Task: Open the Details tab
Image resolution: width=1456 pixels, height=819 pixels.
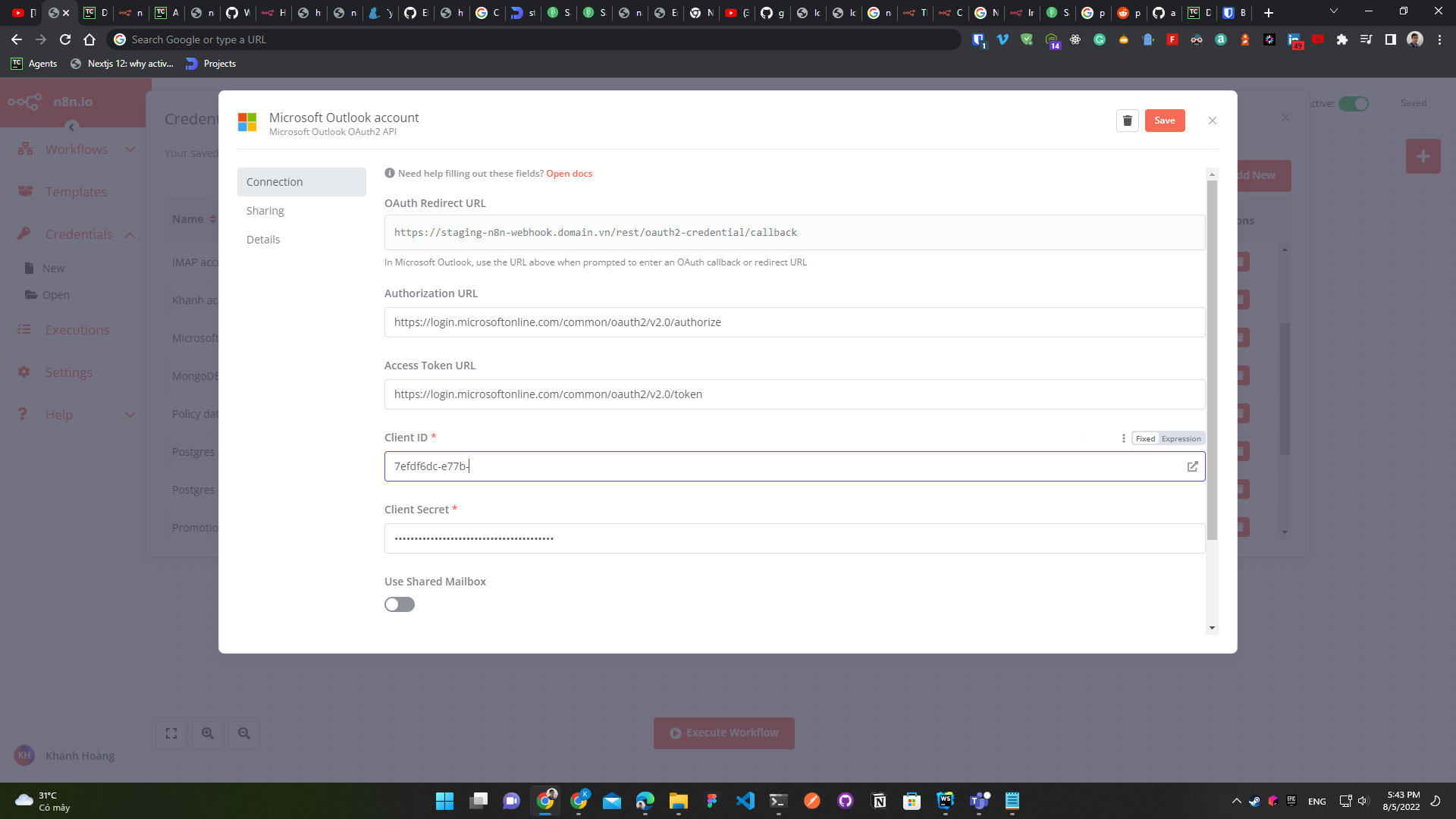Action: (x=263, y=240)
